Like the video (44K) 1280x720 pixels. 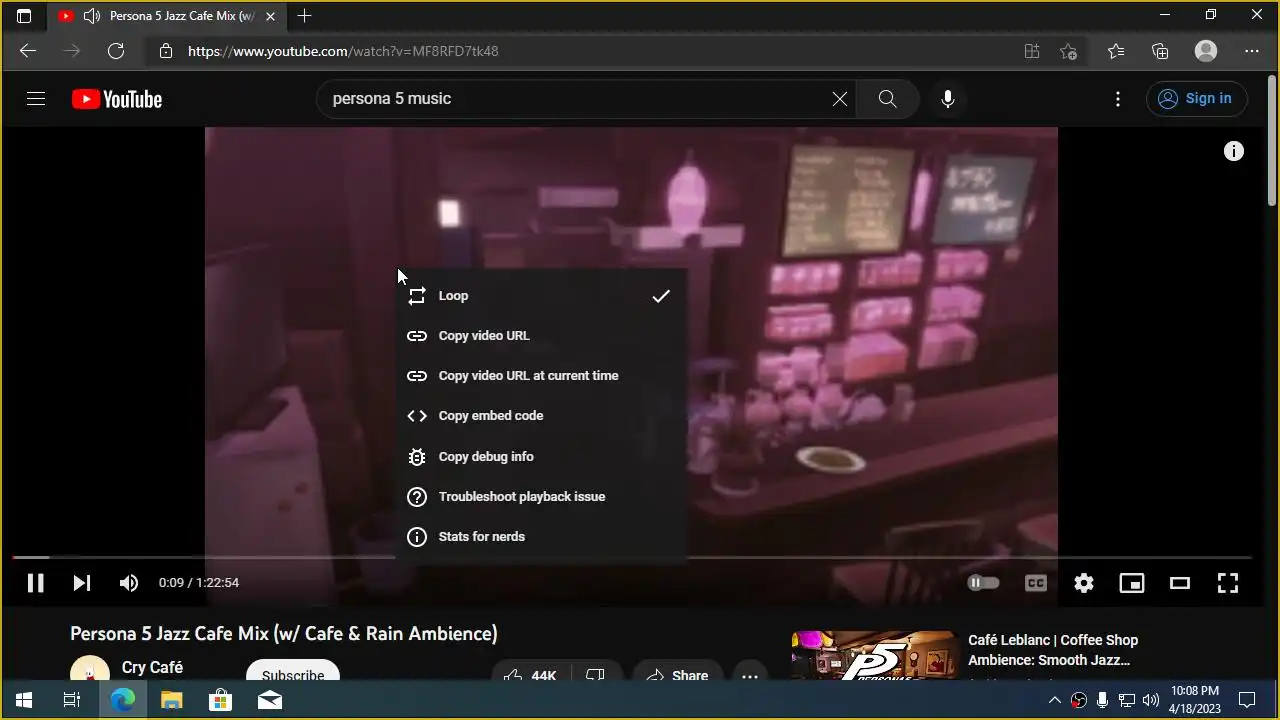[531, 670]
